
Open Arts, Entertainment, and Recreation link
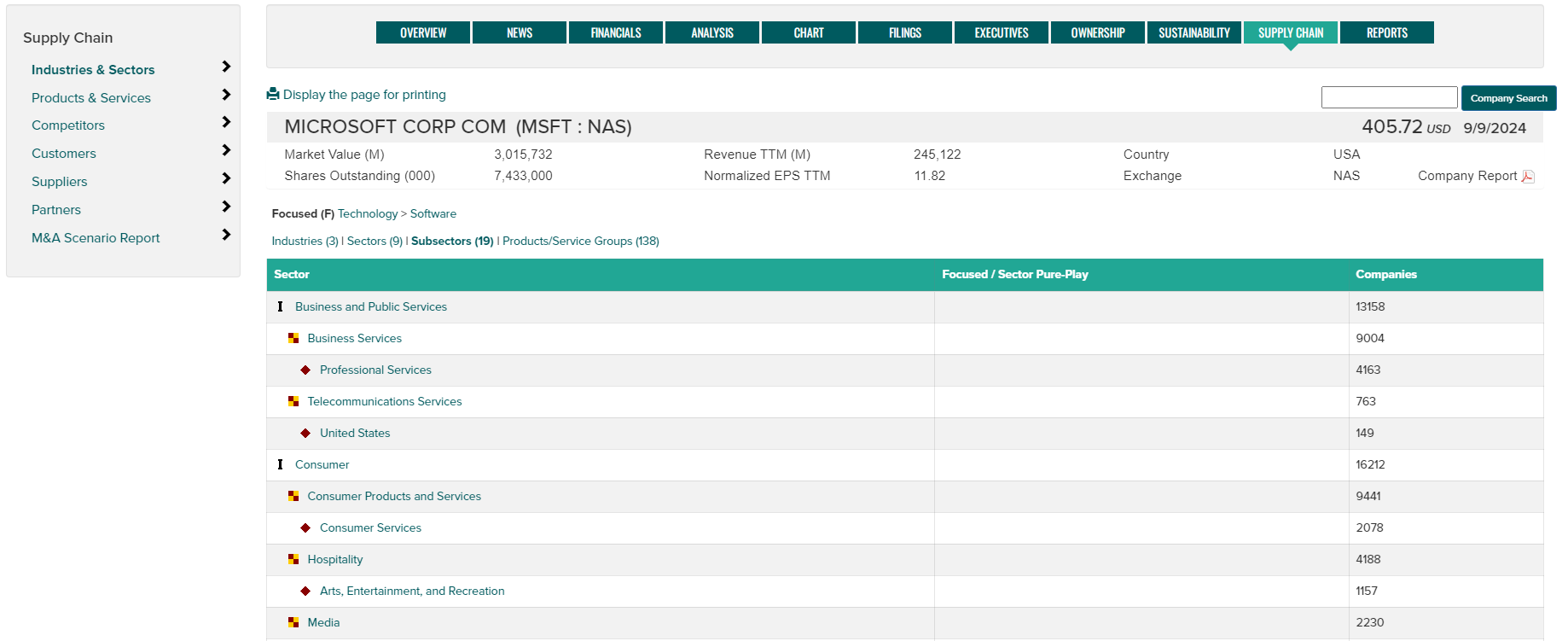pos(412,591)
